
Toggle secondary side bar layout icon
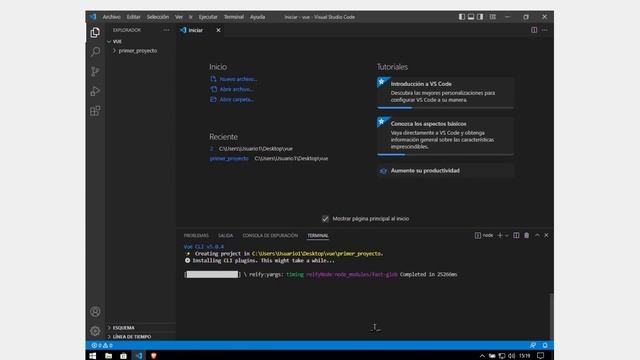[480, 17]
